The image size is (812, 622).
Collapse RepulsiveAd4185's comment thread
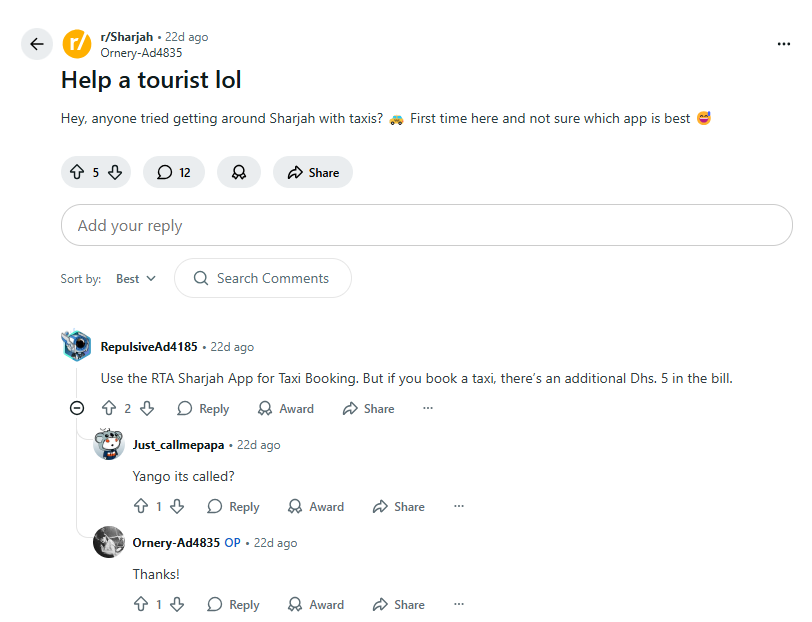point(77,408)
